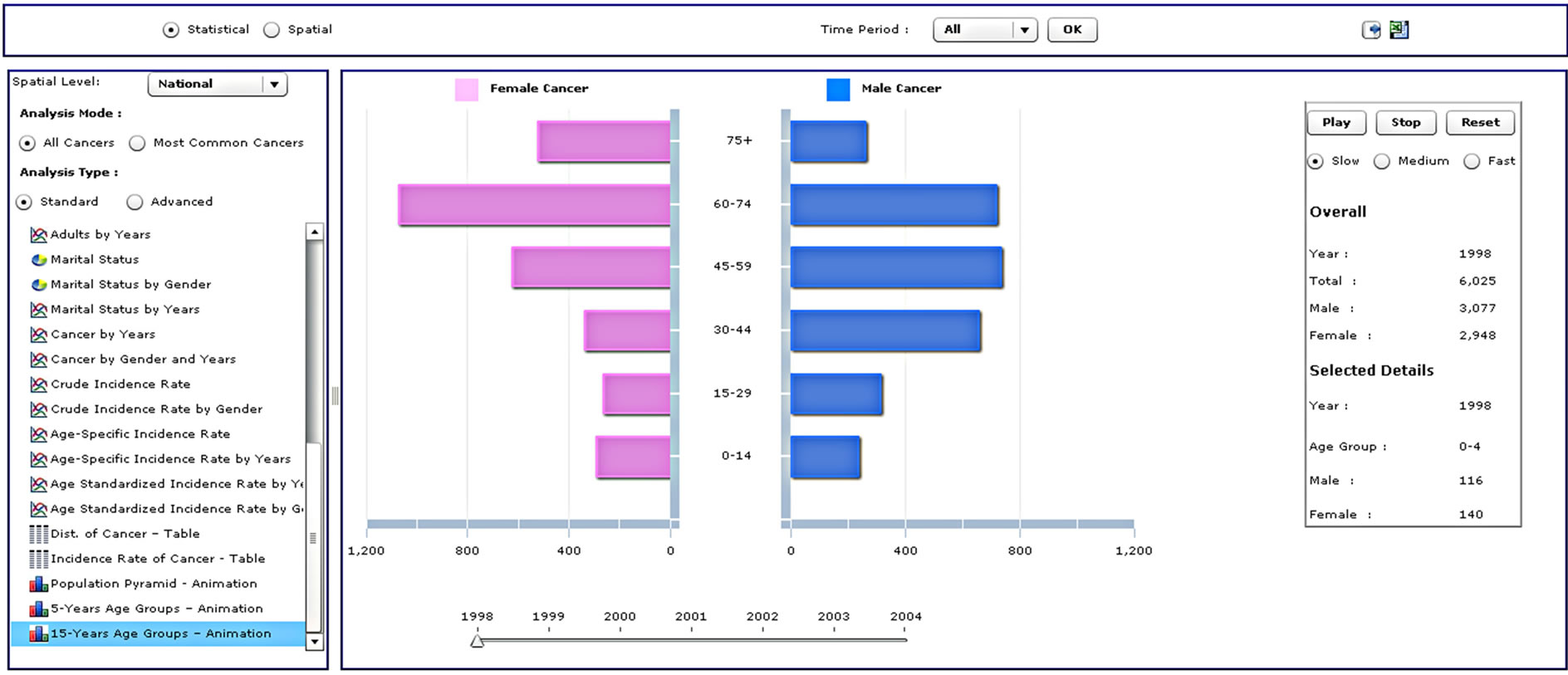Open 5-Years Age Groups - Animation item
Viewport: 1568px width, 675px height.
point(157,609)
